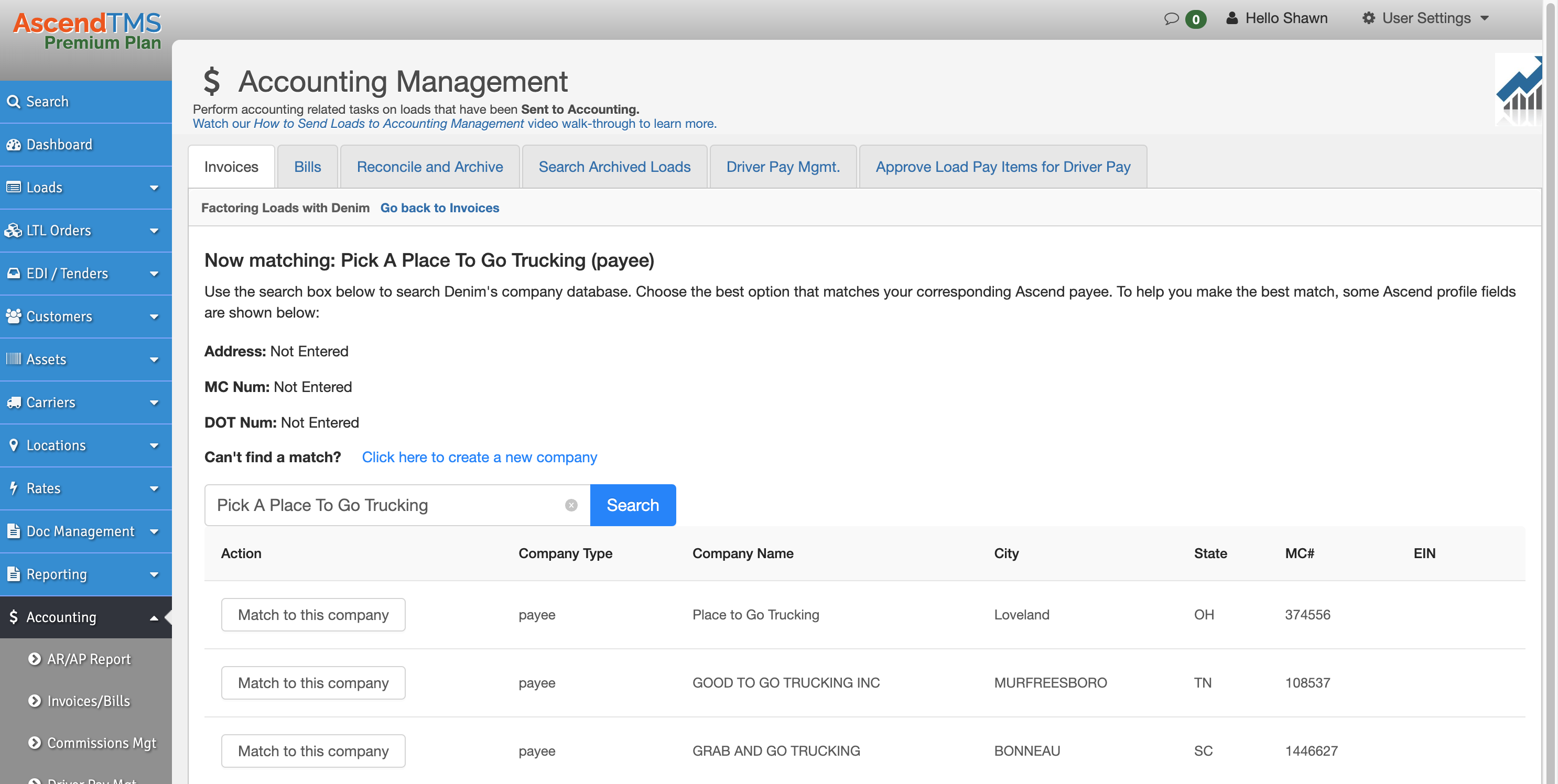Click the BONNEAU city cell
This screenshot has width=1558, height=784.
pos(1026,751)
